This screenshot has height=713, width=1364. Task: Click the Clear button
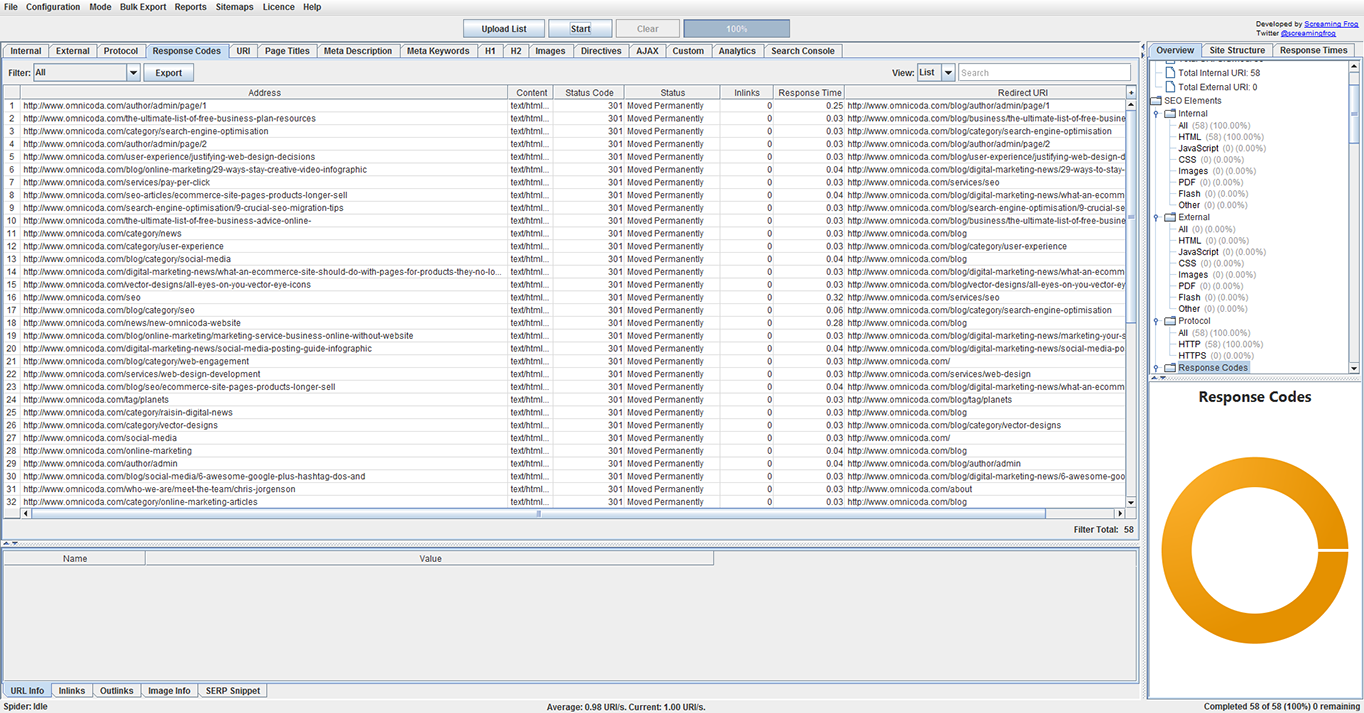648,29
